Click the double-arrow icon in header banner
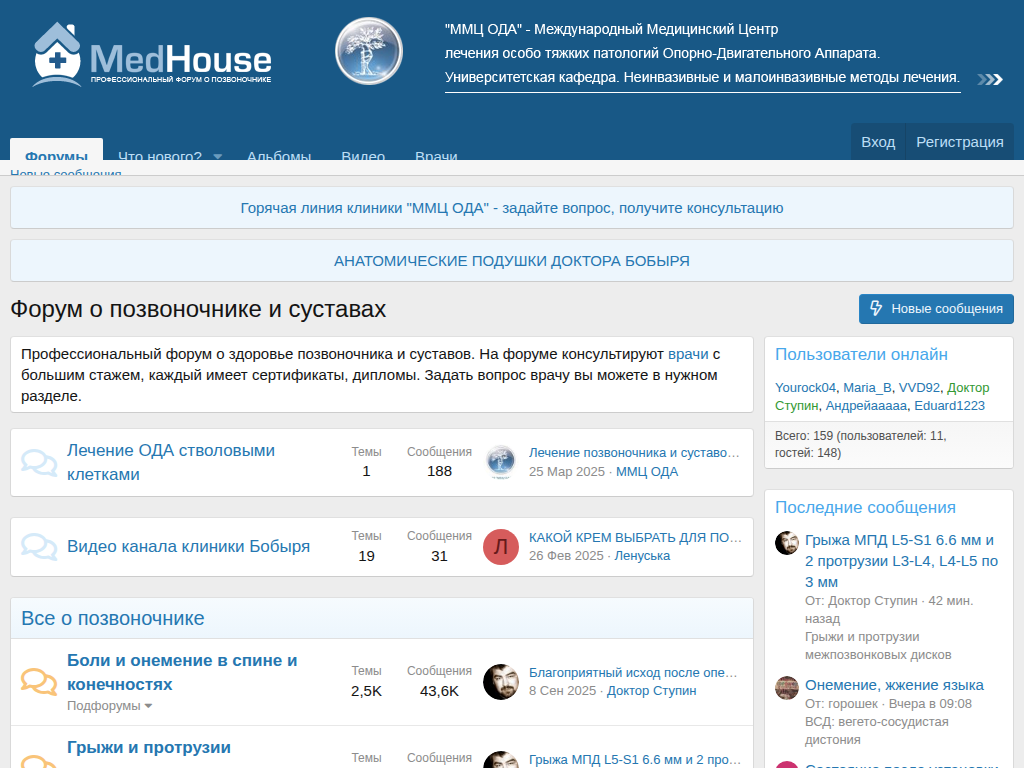This screenshot has width=1024, height=768. [x=989, y=79]
